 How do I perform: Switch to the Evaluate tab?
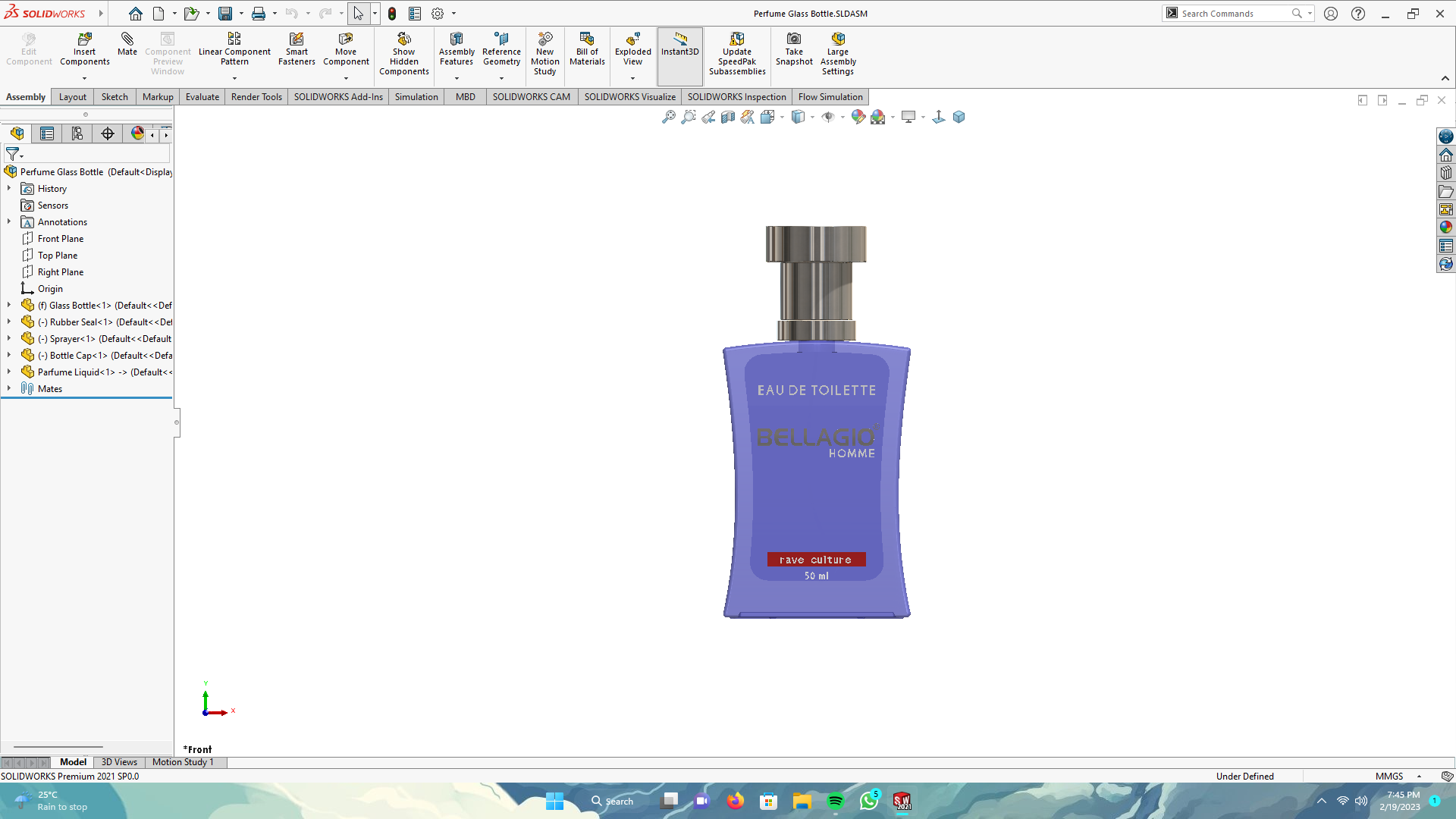[202, 96]
